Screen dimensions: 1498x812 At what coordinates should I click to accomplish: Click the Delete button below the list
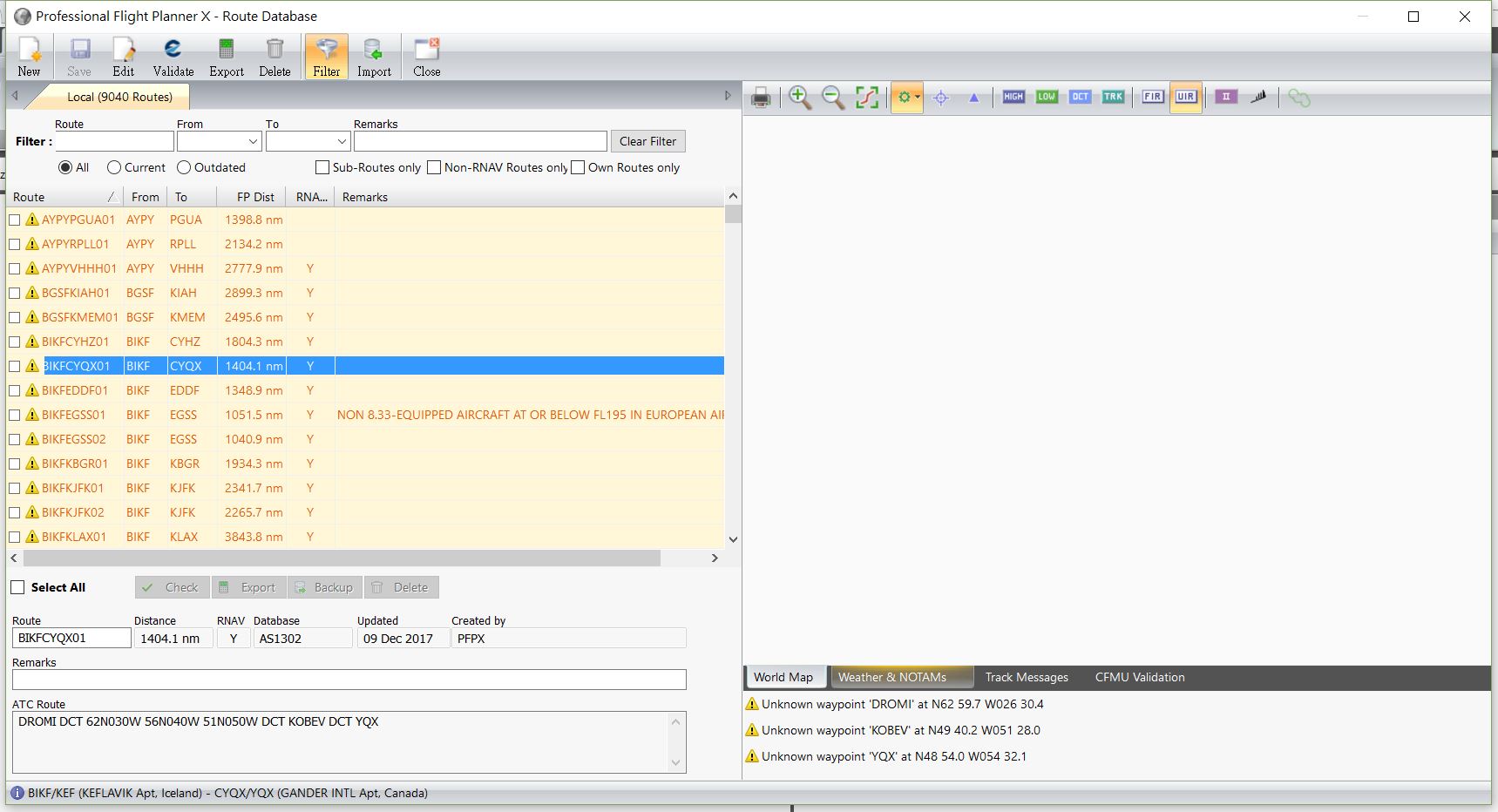[x=402, y=587]
